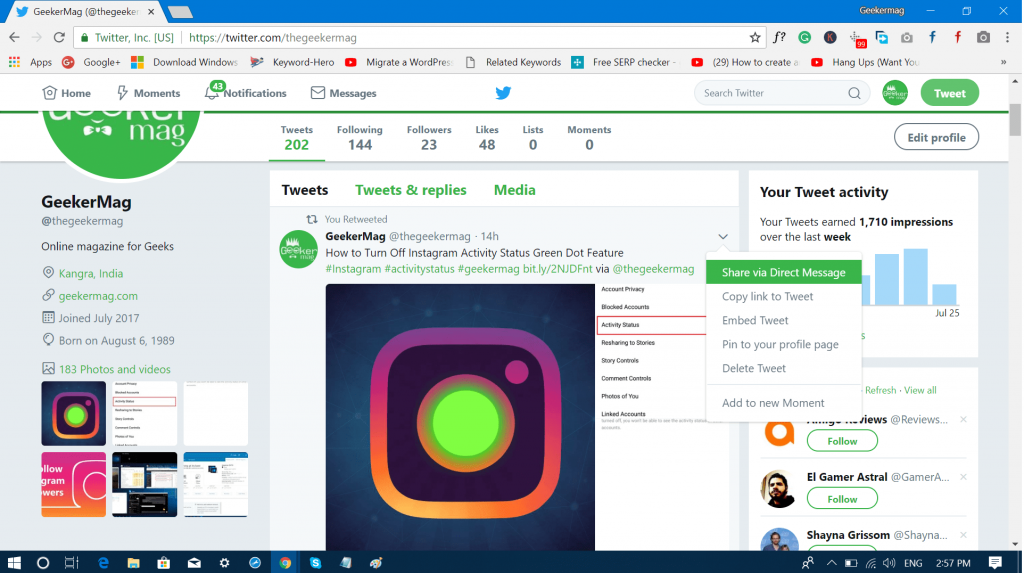Image resolution: width=1024 pixels, height=573 pixels.
Task: Open Windows Start menu
Action: pos(14,563)
